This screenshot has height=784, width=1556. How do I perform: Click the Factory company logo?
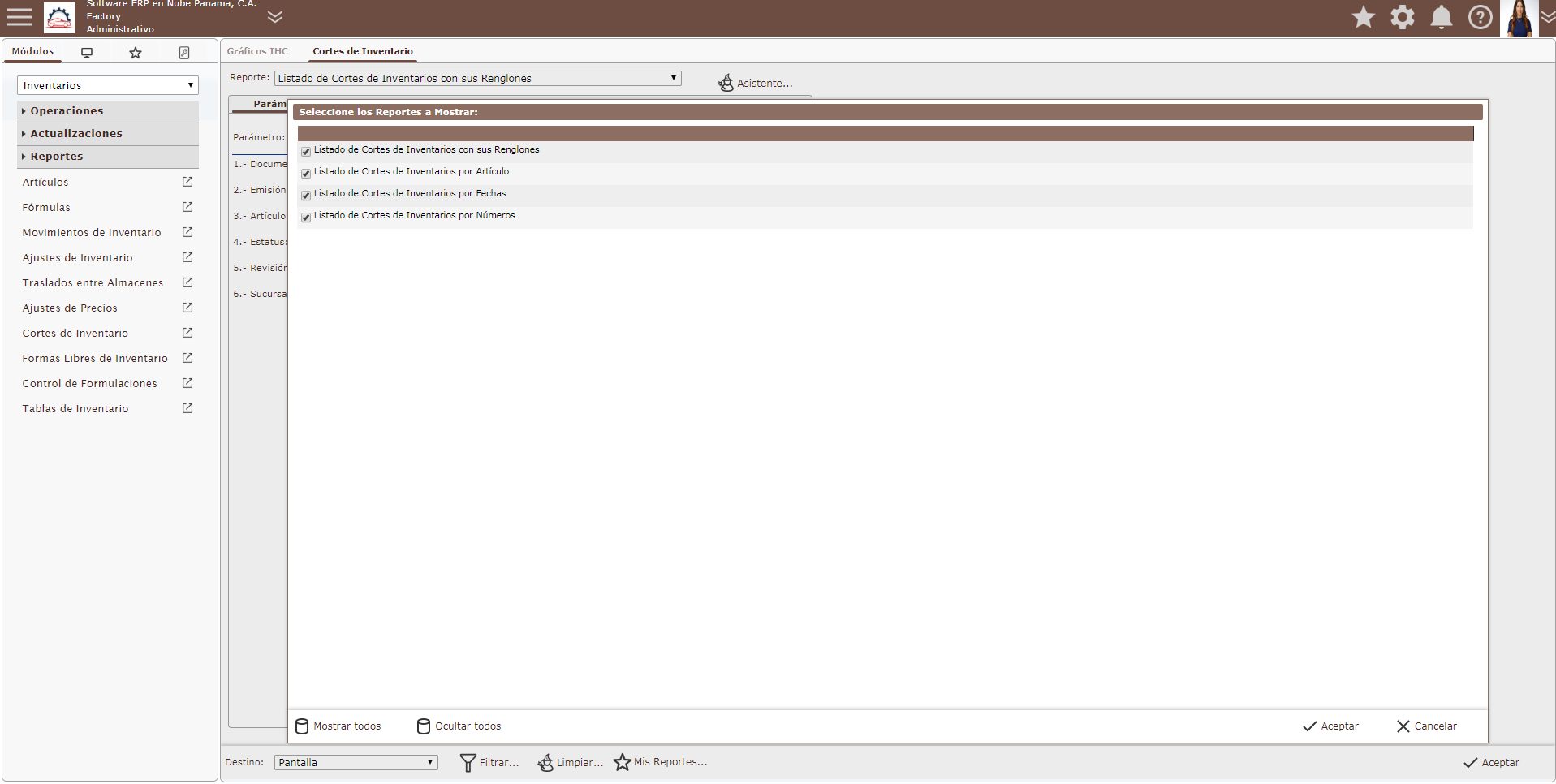[x=59, y=17]
